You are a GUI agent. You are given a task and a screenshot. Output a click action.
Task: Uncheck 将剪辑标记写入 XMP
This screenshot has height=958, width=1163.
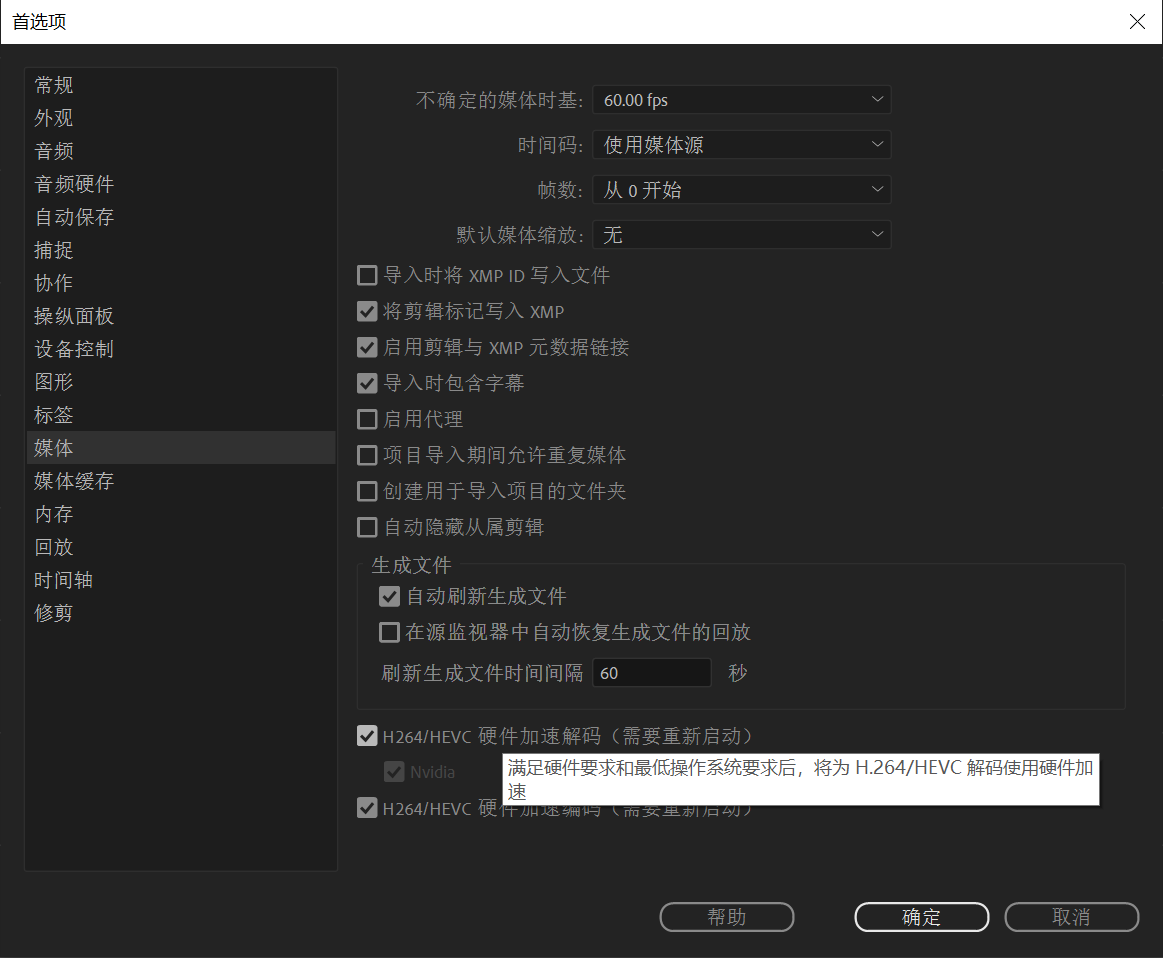point(367,311)
